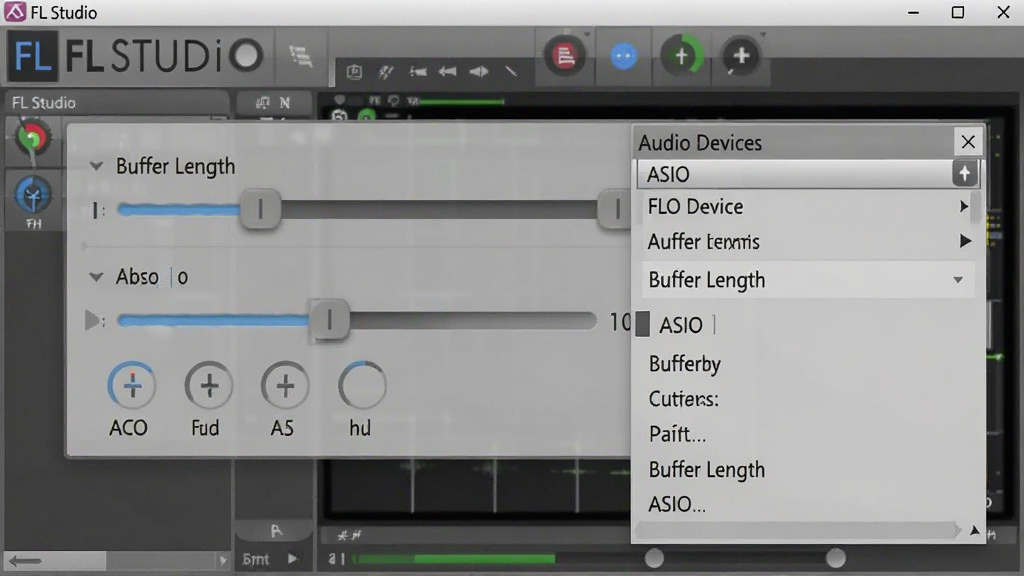The width and height of the screenshot is (1024, 576).
Task: Click the FL logo tile
Action: pyautogui.click(x=32, y=56)
